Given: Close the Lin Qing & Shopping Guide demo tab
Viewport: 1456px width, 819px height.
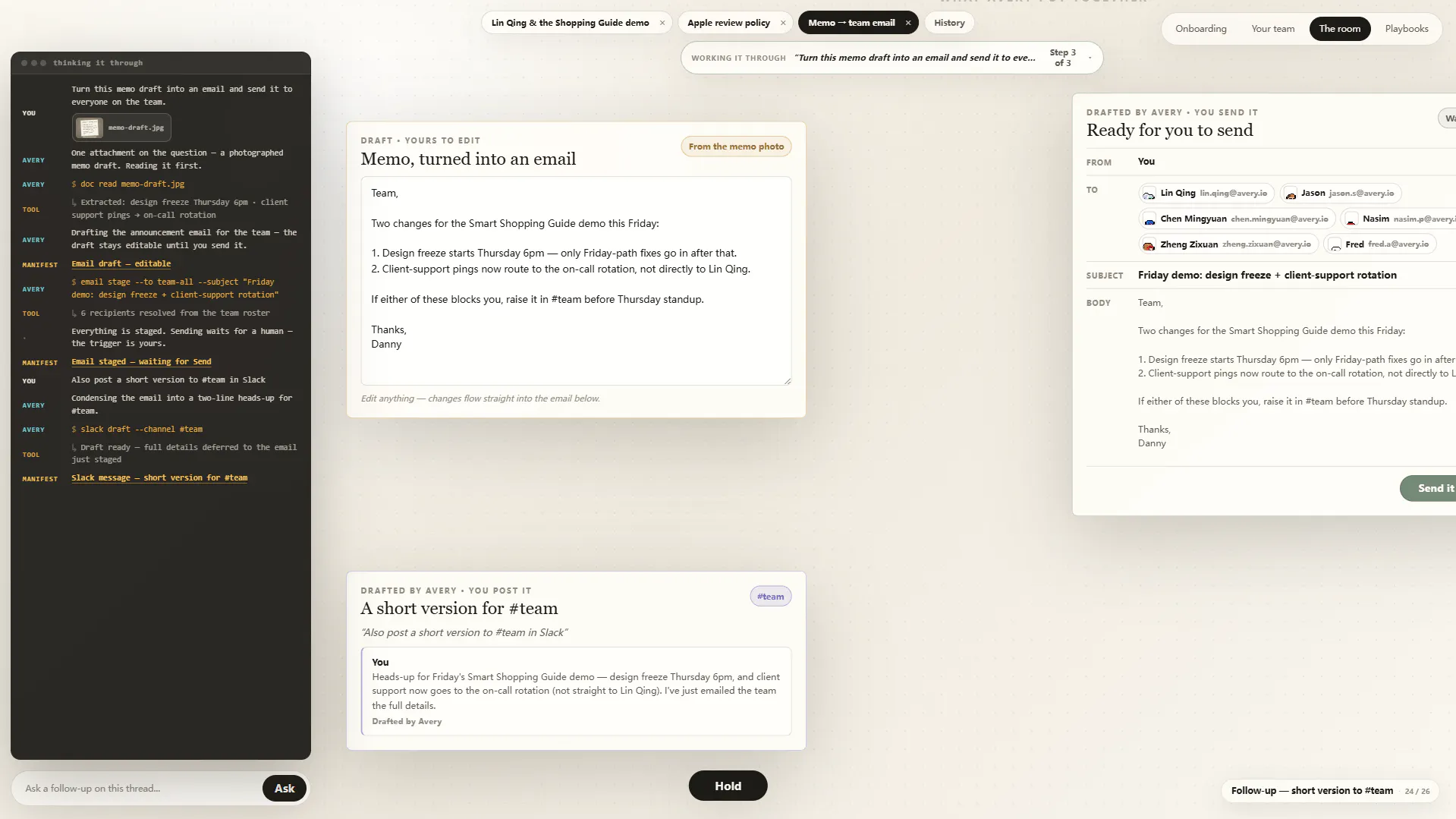Looking at the screenshot, I should 662,23.
